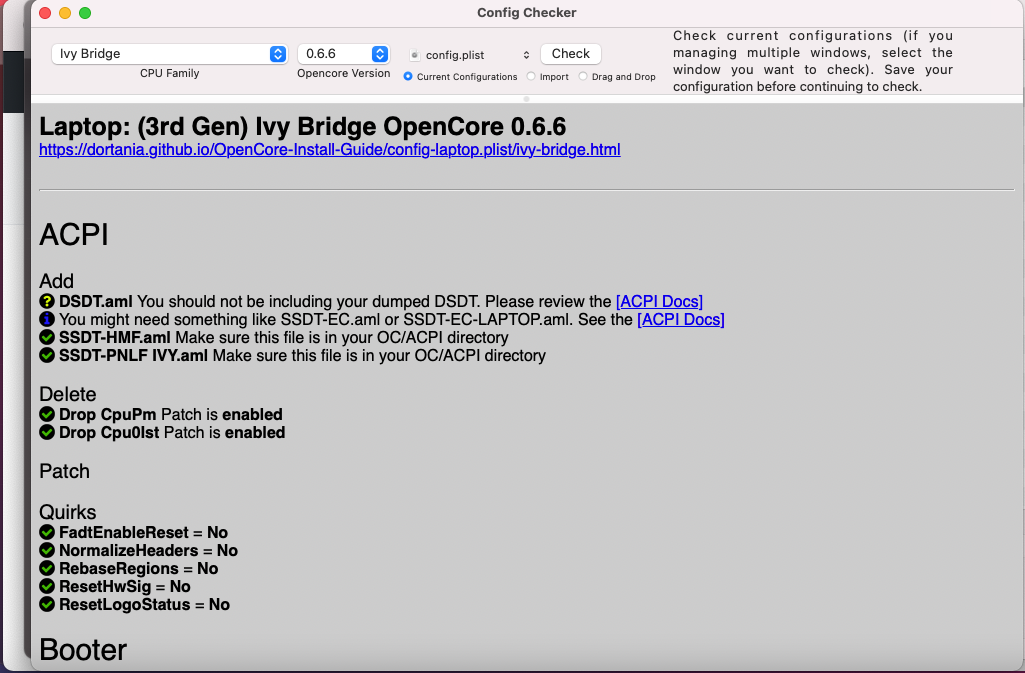The width and height of the screenshot is (1025, 673).
Task: Click the 'SSDT-HMF.aml' file name text
Action: coord(114,337)
